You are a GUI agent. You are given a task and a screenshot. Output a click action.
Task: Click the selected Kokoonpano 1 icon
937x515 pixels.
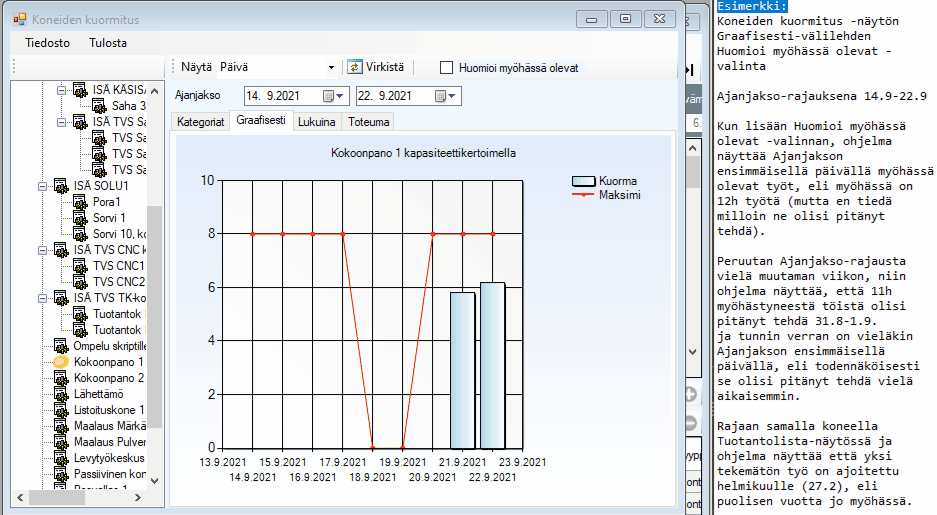click(62, 362)
